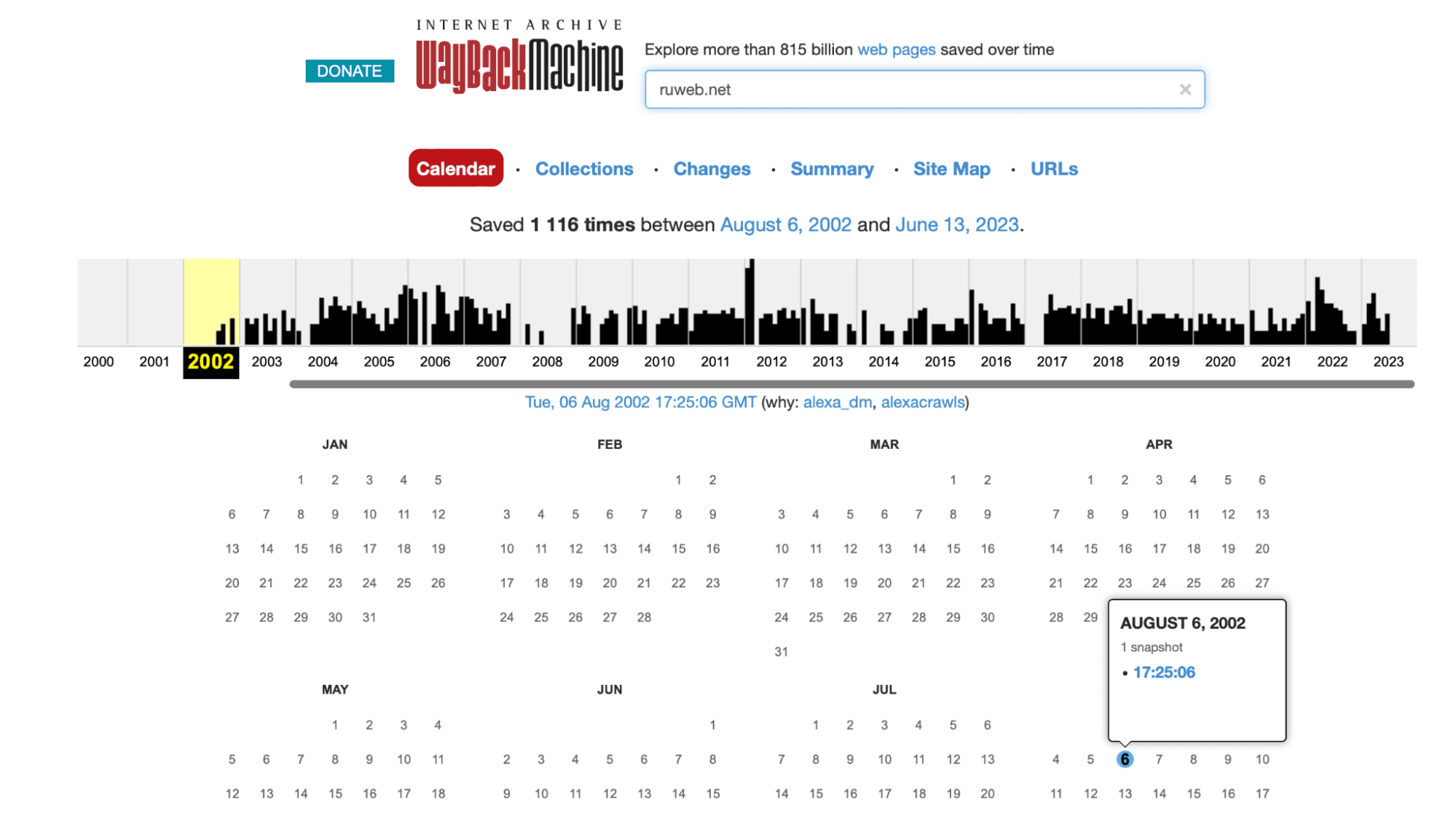Choose year 2007 on the timeline
The image size is (1456, 819).
pyautogui.click(x=491, y=361)
